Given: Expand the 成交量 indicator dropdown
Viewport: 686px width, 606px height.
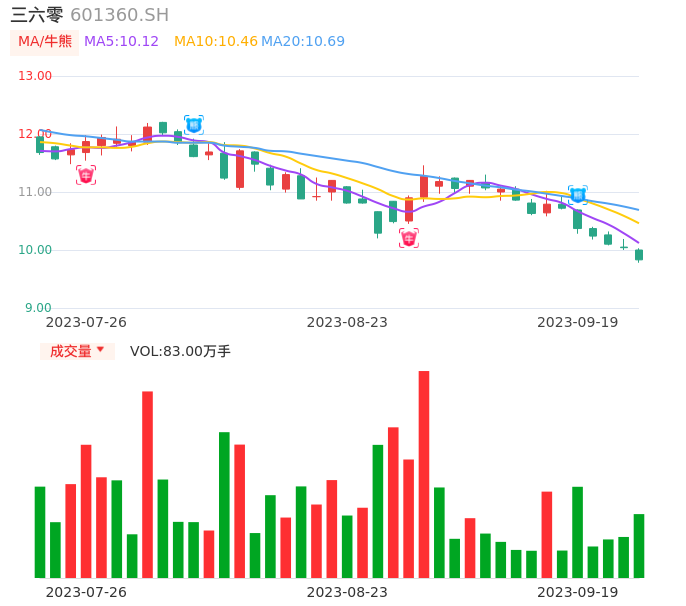Looking at the screenshot, I should [77, 351].
